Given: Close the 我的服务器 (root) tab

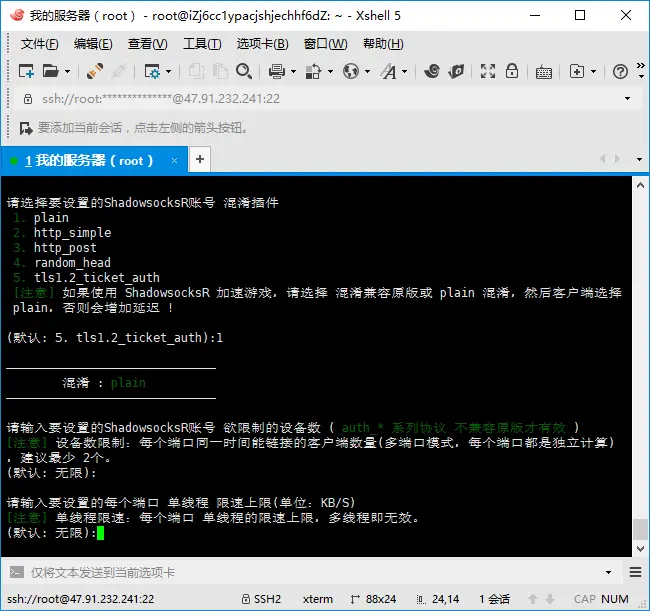Looking at the screenshot, I should 175,160.
